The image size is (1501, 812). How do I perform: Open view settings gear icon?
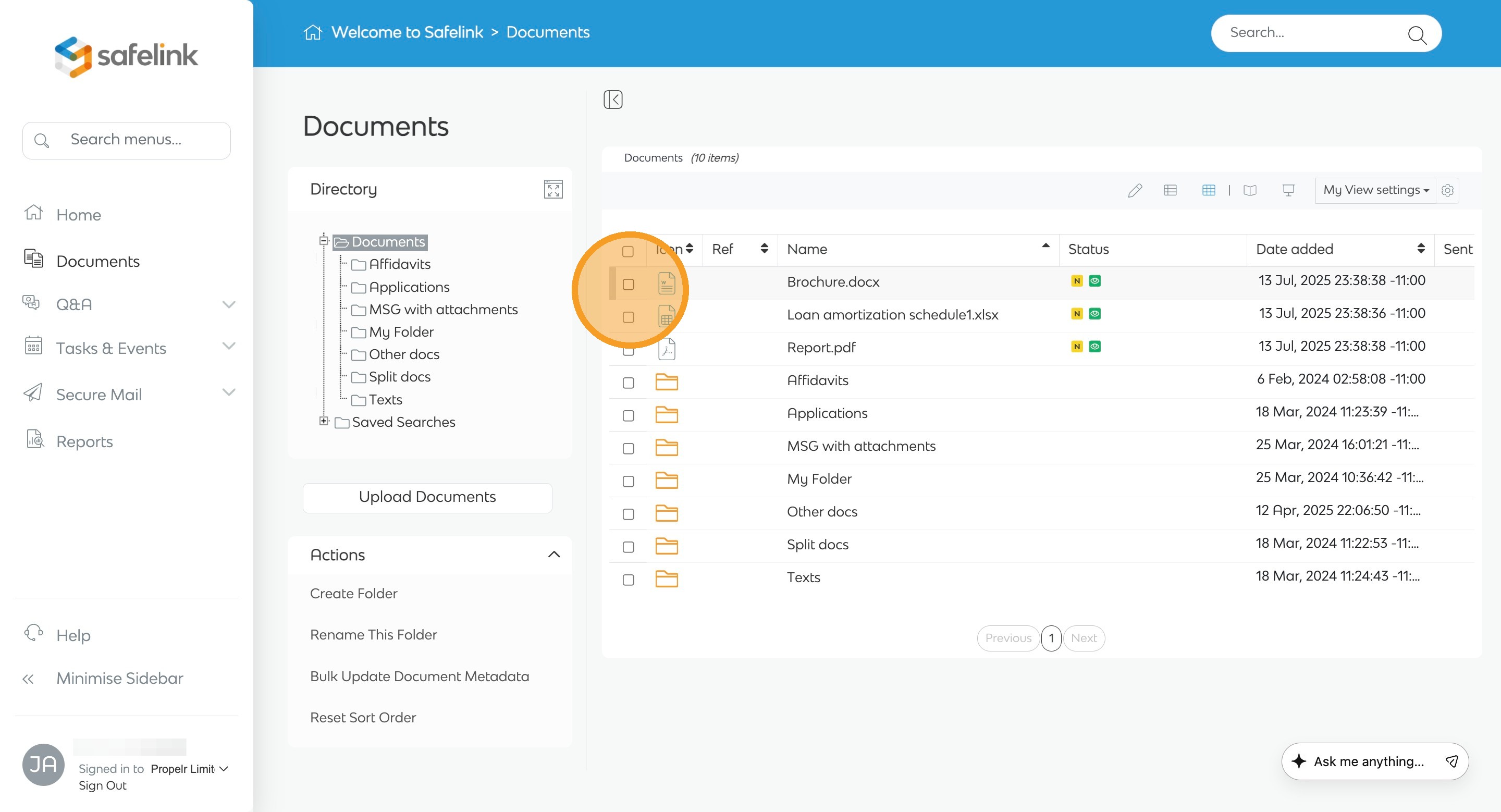[x=1447, y=190]
